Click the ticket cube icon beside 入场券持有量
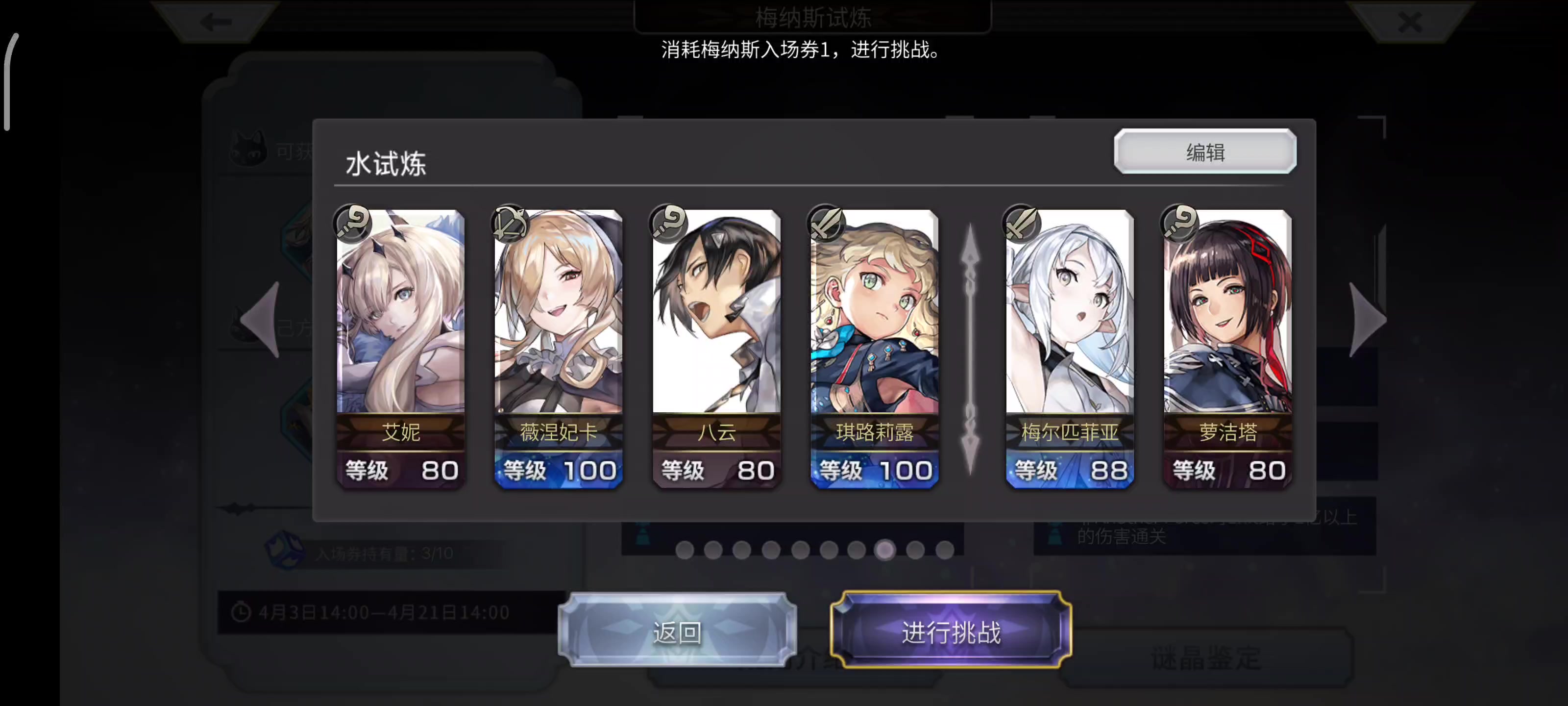This screenshot has width=1568, height=706. click(x=285, y=550)
